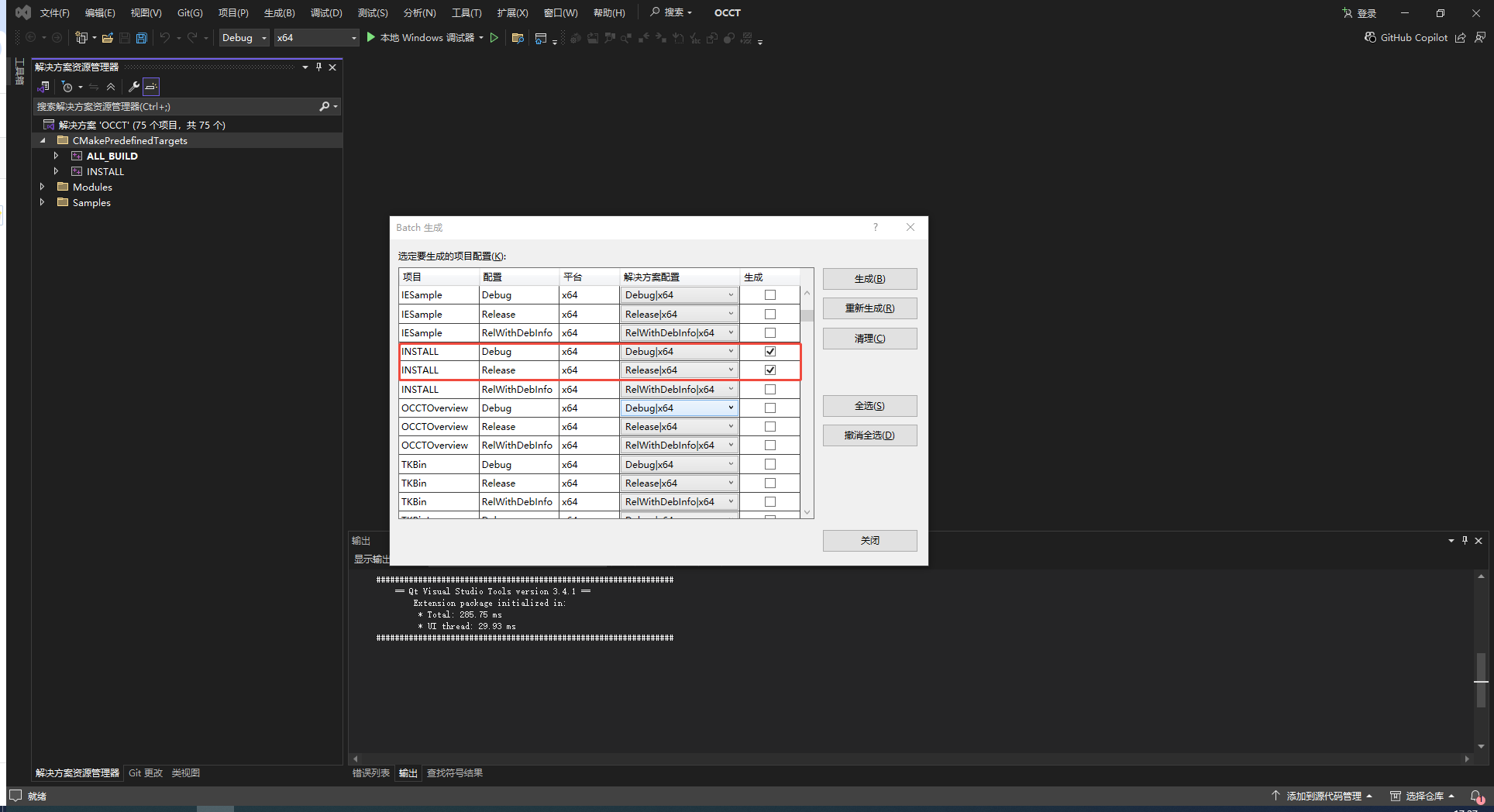
Task: Switch to the Git 更改 tab
Action: [146, 773]
